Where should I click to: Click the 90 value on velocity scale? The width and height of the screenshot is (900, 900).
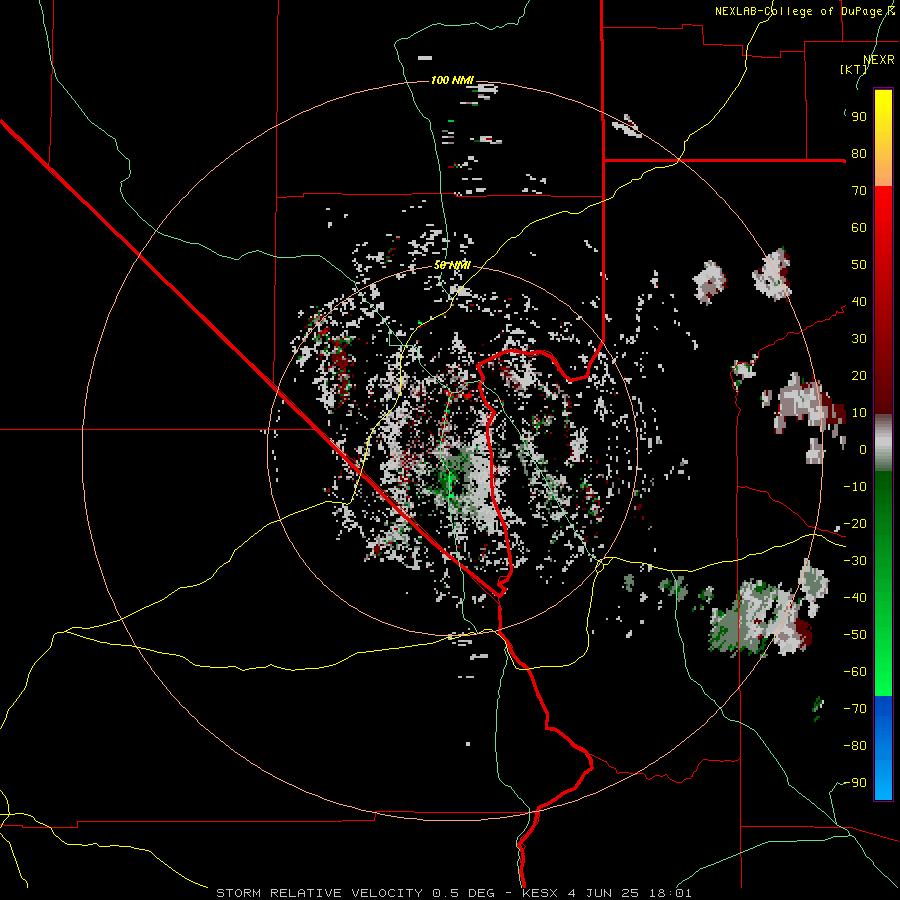click(859, 117)
